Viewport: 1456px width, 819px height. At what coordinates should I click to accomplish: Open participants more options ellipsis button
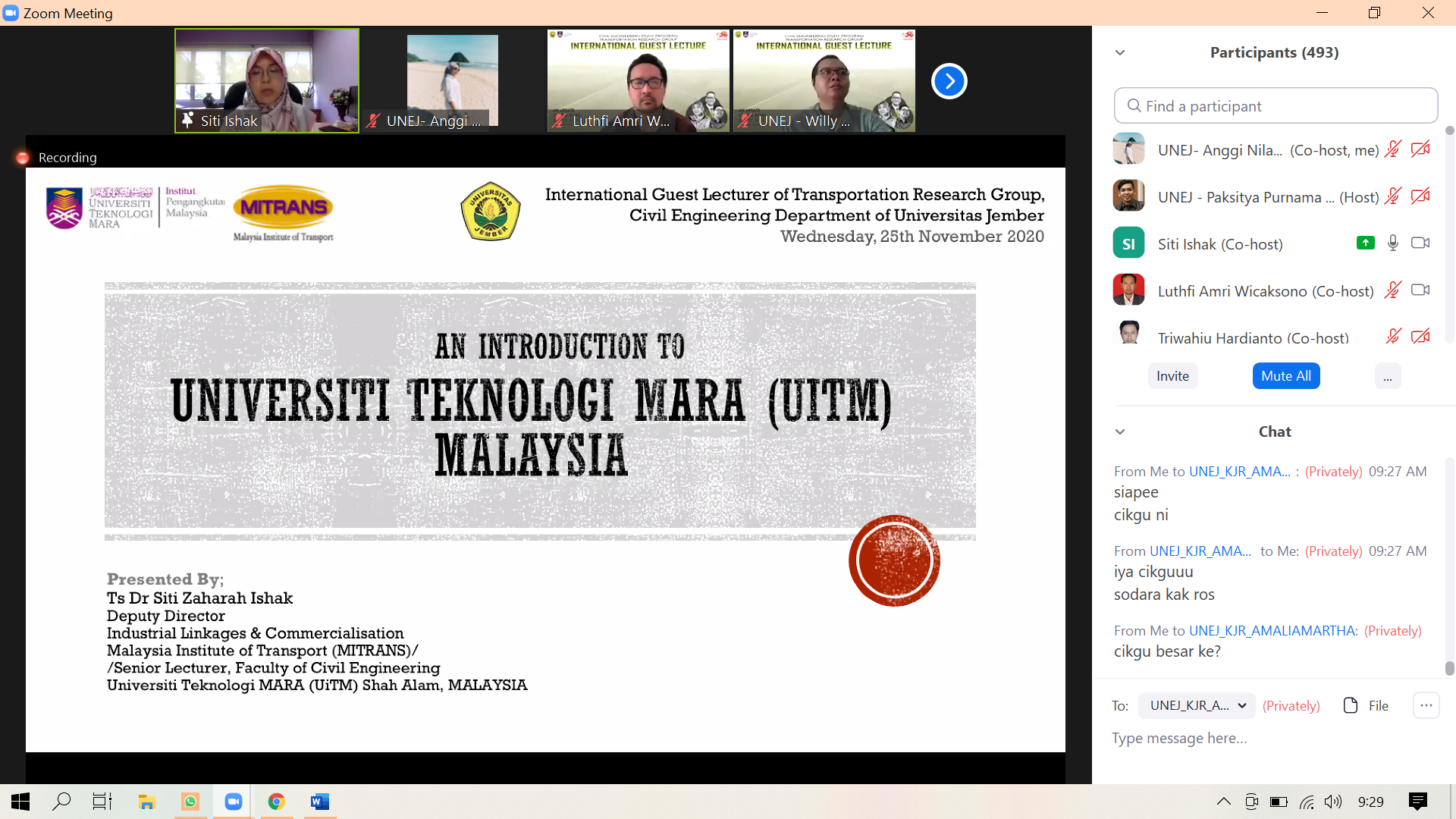click(1388, 376)
